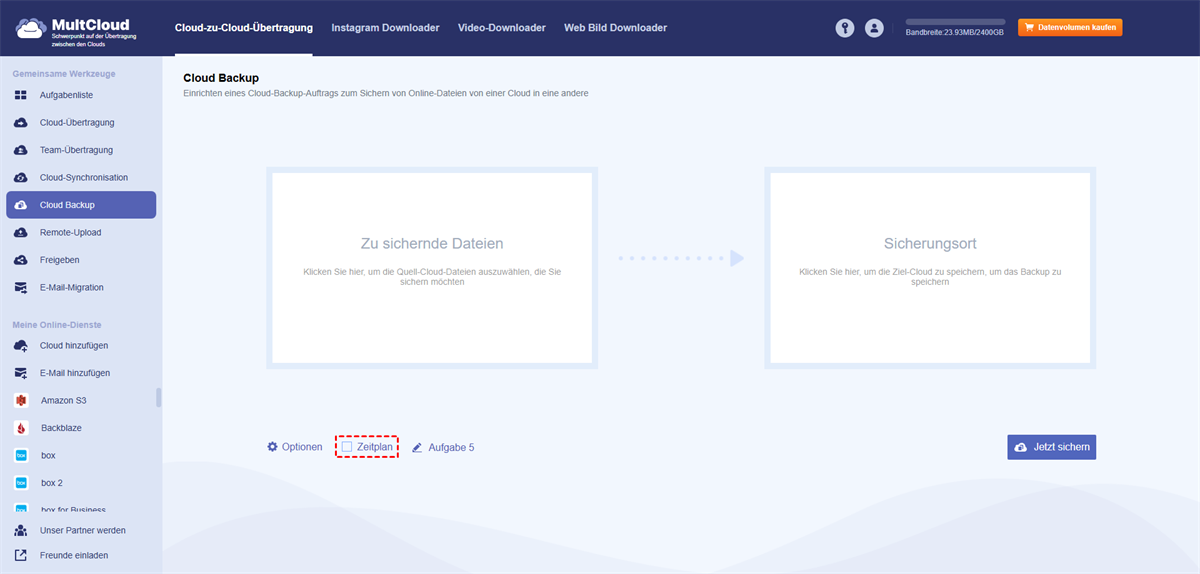The width and height of the screenshot is (1200, 574).
Task: Click the Remote-Upload icon
Action: (x=20, y=232)
